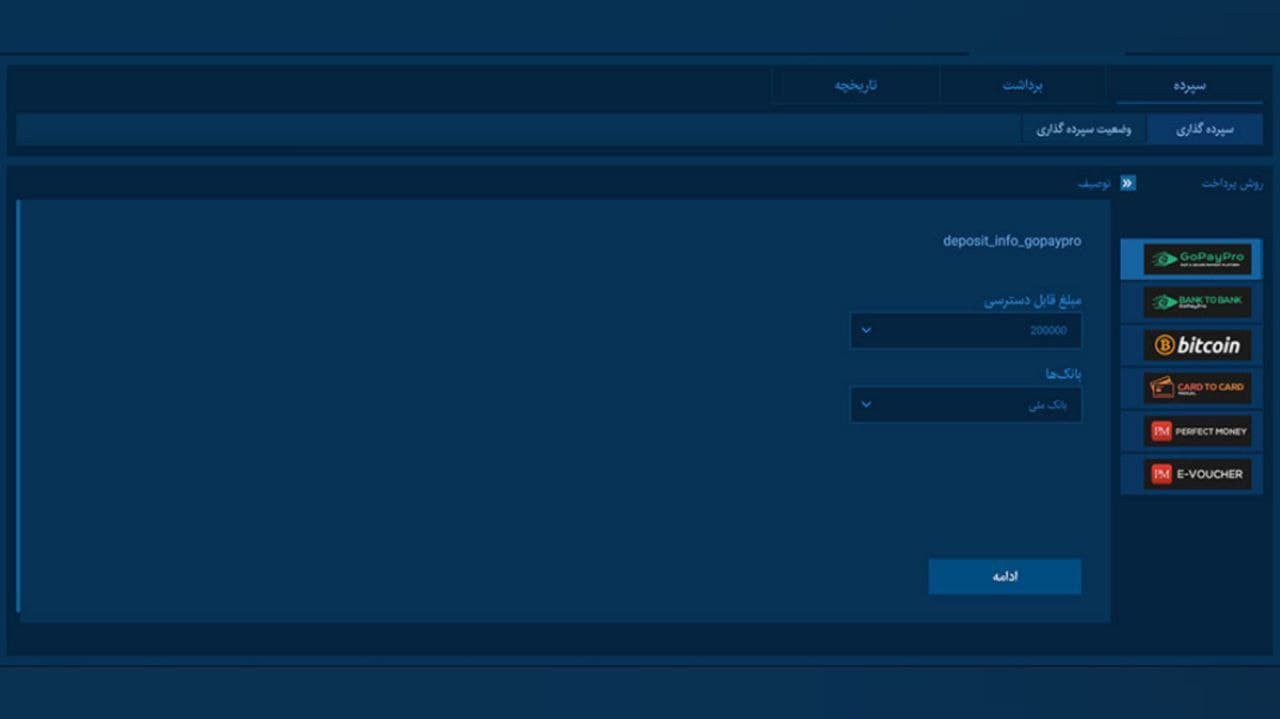Click the بانک‌ها field label
1280x719 pixels.
1063,374
